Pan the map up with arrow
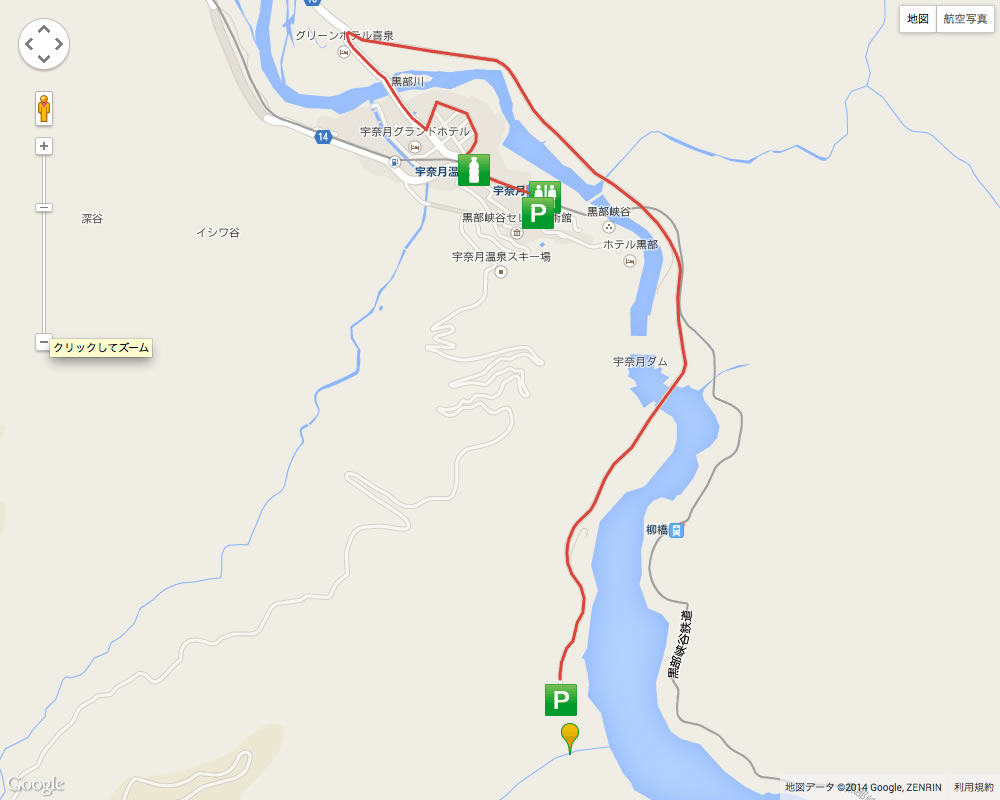The height and width of the screenshot is (800, 1000). [44, 29]
